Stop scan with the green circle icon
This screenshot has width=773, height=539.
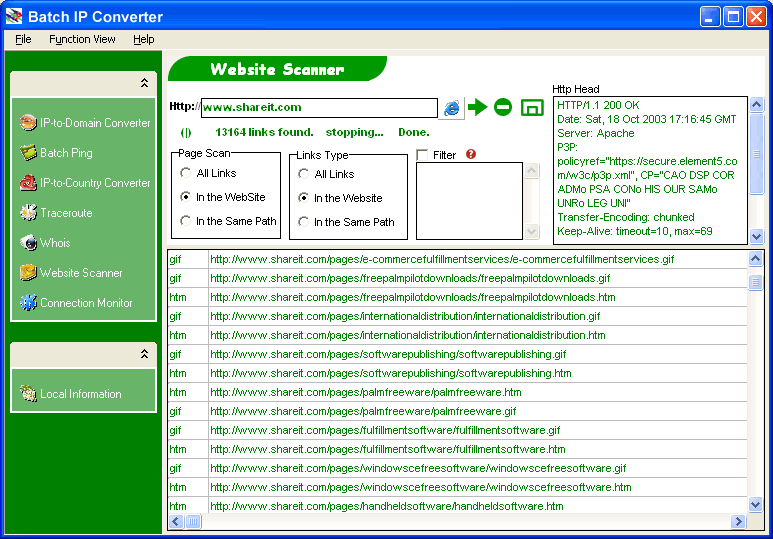click(x=503, y=107)
